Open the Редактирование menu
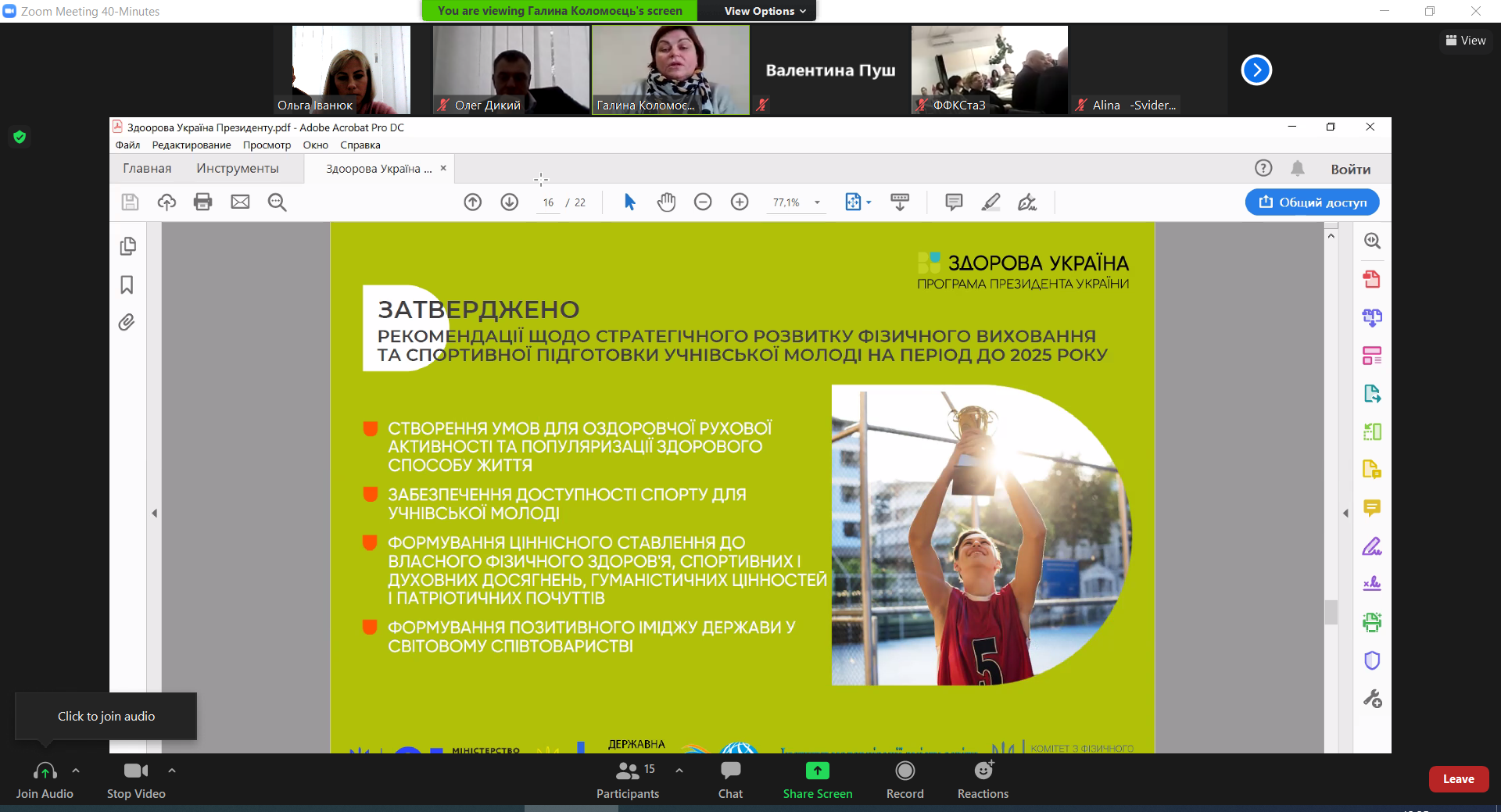The height and width of the screenshot is (812, 1501). pyautogui.click(x=192, y=145)
